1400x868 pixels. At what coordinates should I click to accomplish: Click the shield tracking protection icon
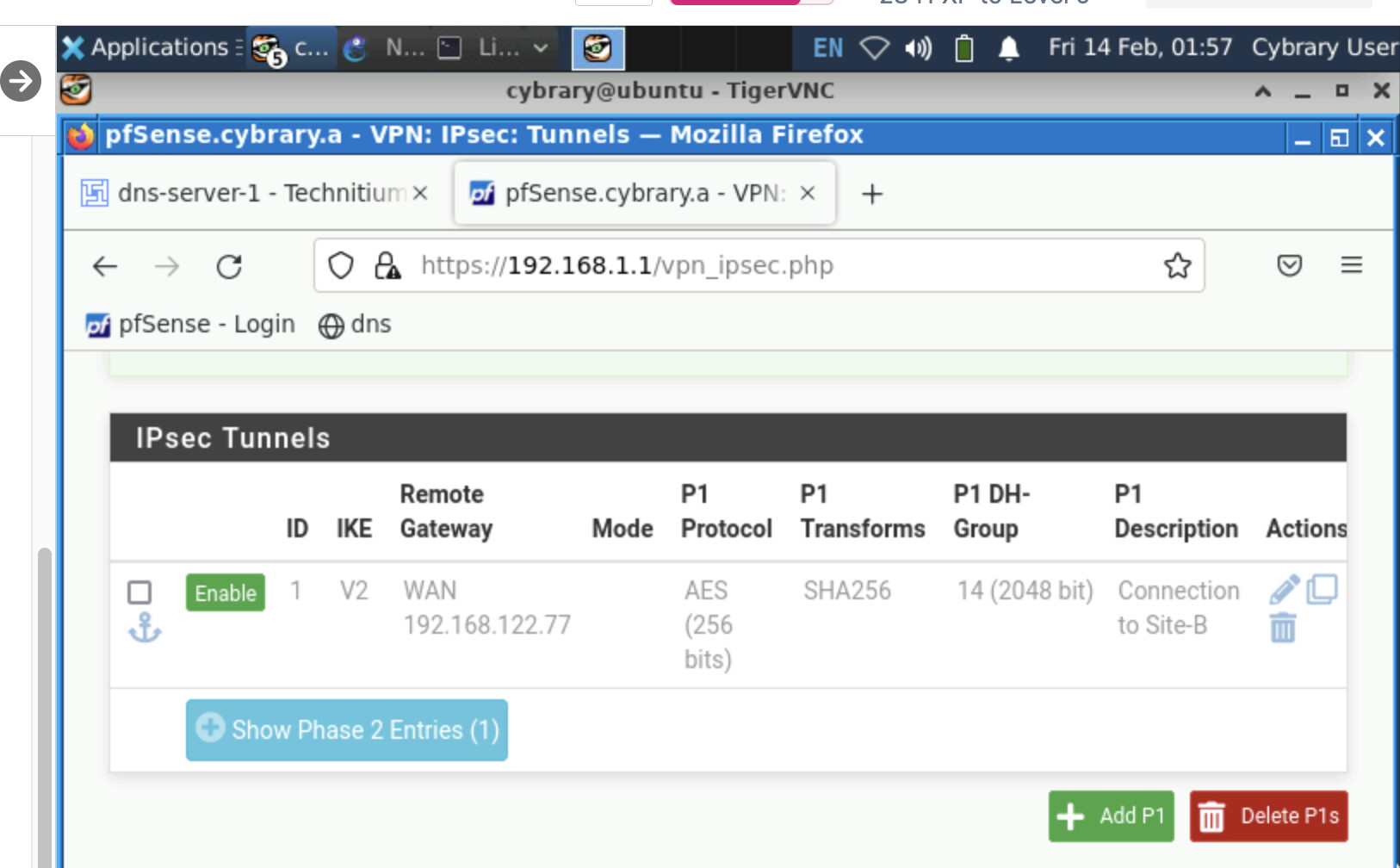(341, 266)
